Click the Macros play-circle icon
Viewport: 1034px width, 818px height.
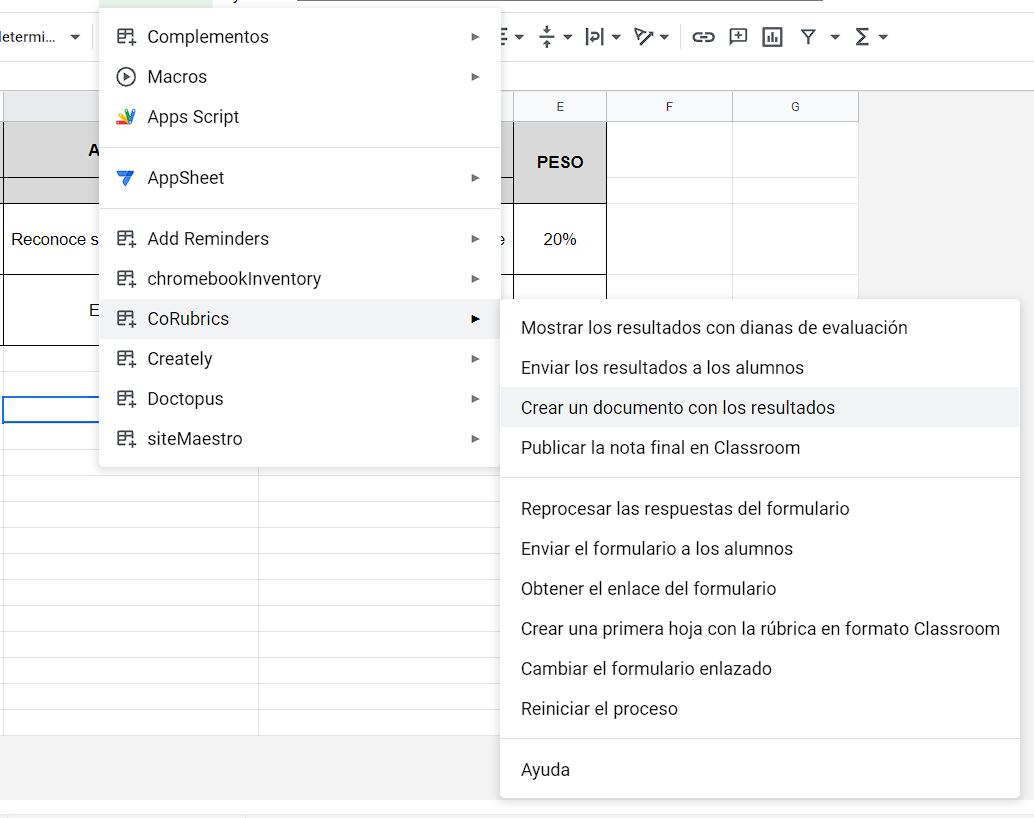(x=126, y=77)
